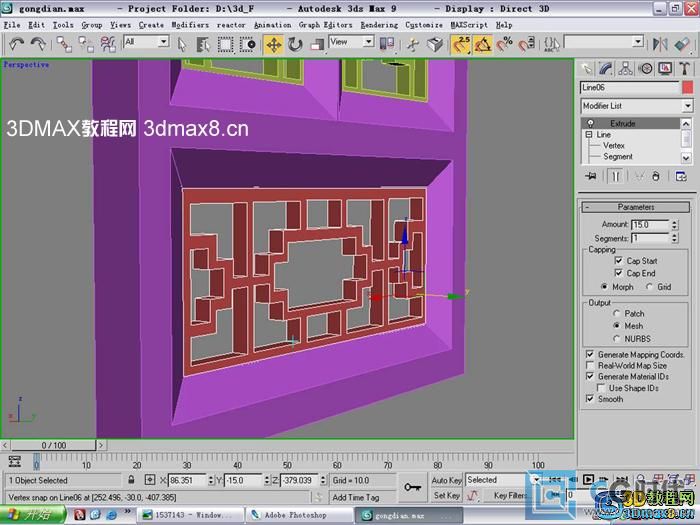The width and height of the screenshot is (700, 525).
Task: Activate the Select and Scale tool
Action: tap(317, 44)
